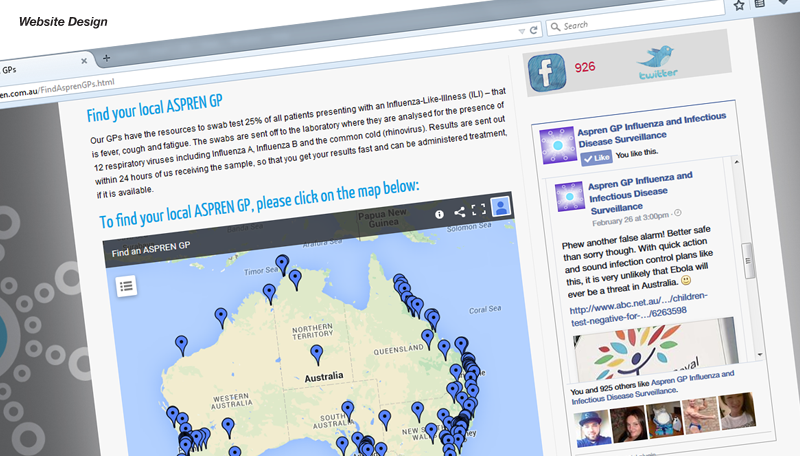Open a new browser tab

tap(106, 58)
